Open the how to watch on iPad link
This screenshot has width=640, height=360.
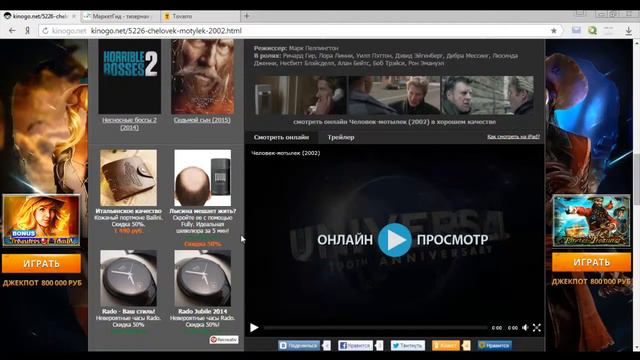pos(513,137)
